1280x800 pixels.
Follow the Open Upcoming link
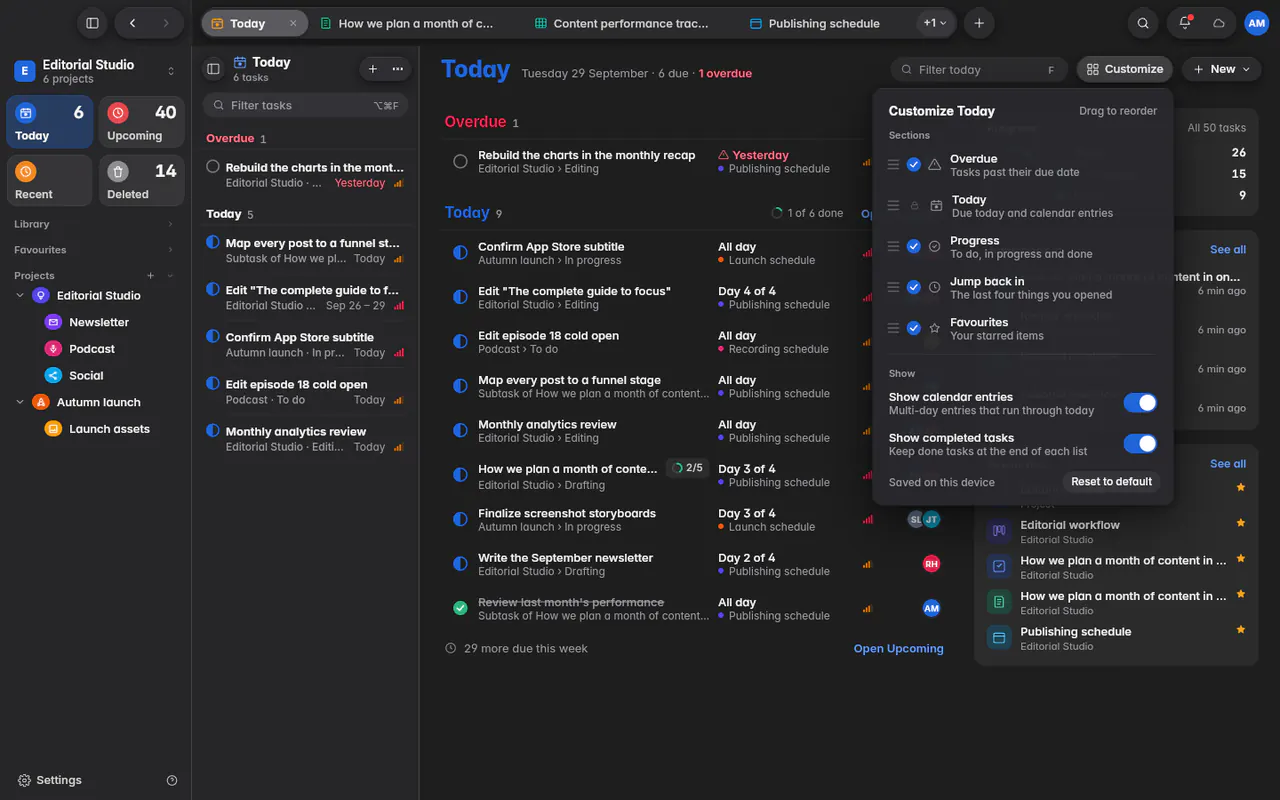(898, 649)
